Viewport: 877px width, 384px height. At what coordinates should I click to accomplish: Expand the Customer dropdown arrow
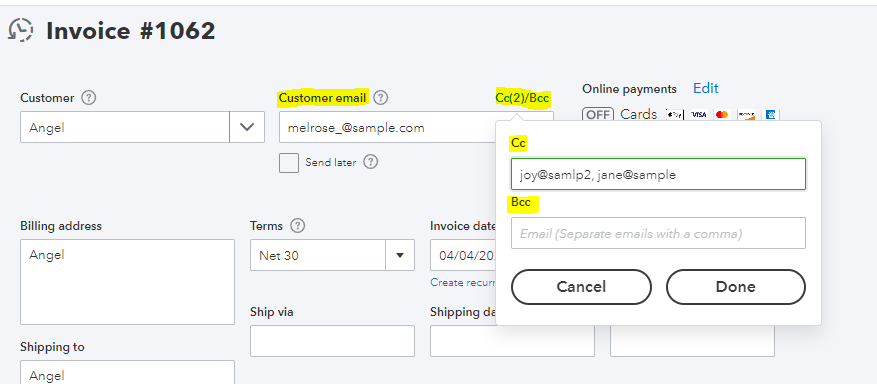[247, 127]
